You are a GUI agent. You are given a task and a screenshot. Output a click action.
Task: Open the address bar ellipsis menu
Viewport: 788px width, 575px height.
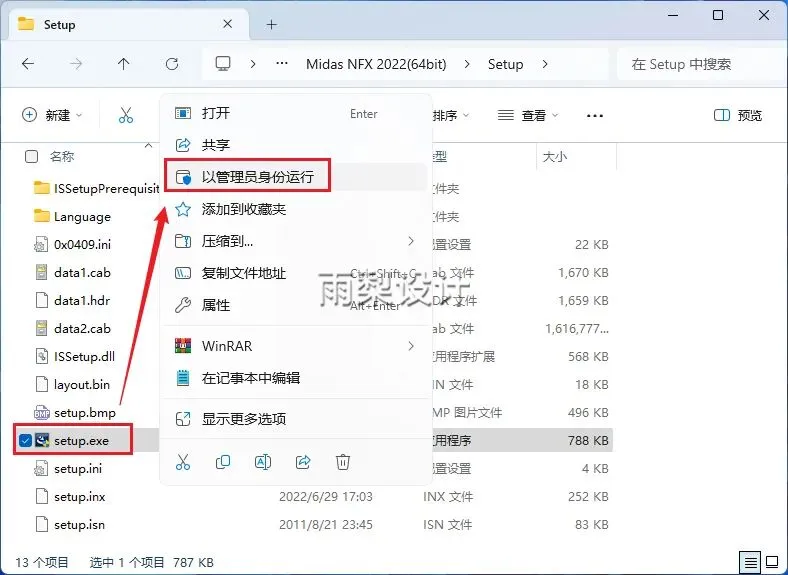(x=282, y=64)
